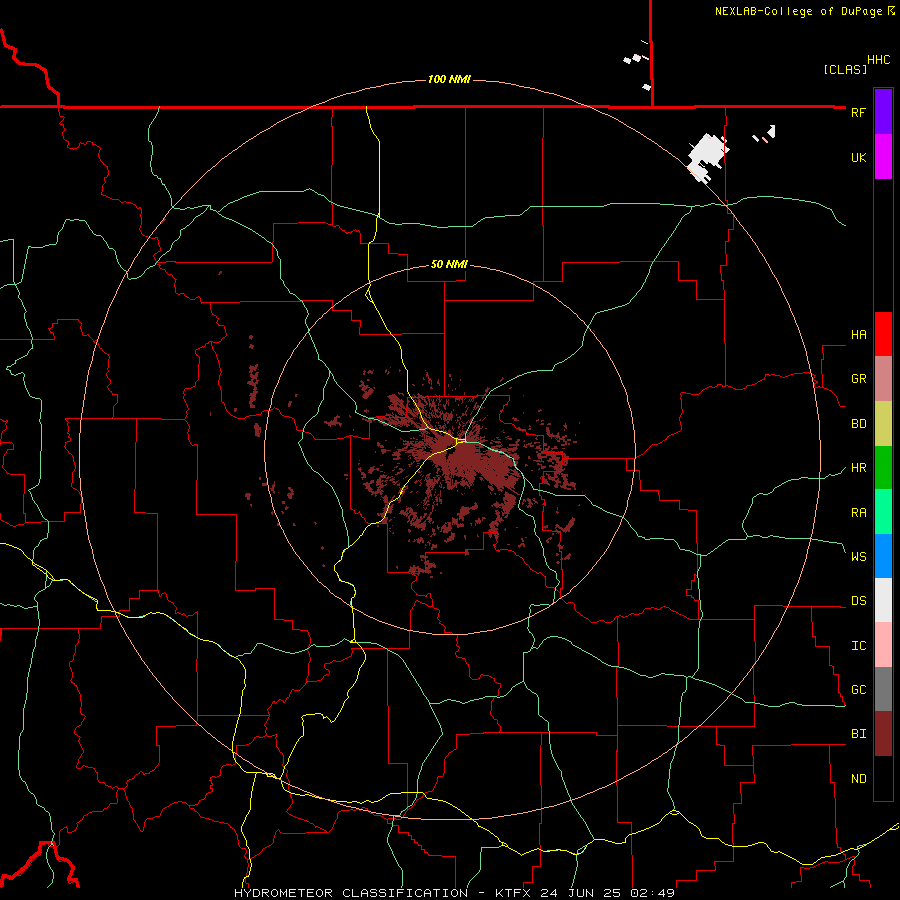
Task: Click the BD yellow legend swatch
Action: tap(883, 424)
